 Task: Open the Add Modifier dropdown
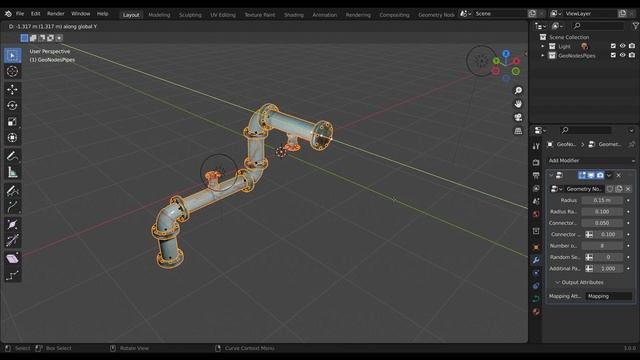591,160
